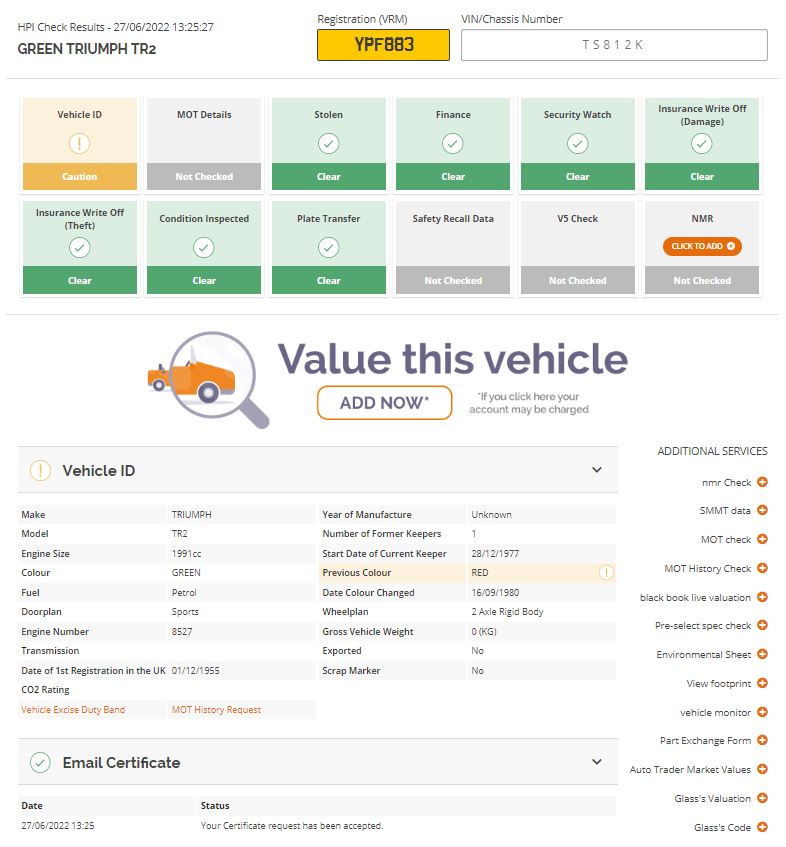786x847 pixels.
Task: Click Security Watch checkmark icon
Action: (x=577, y=143)
